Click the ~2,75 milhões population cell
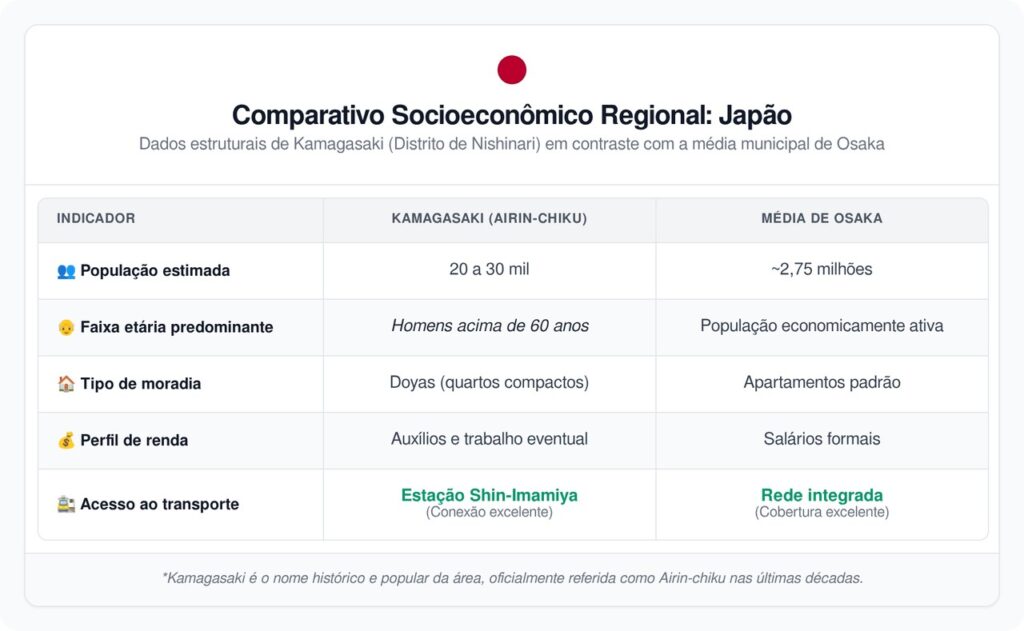 pyautogui.click(x=821, y=270)
